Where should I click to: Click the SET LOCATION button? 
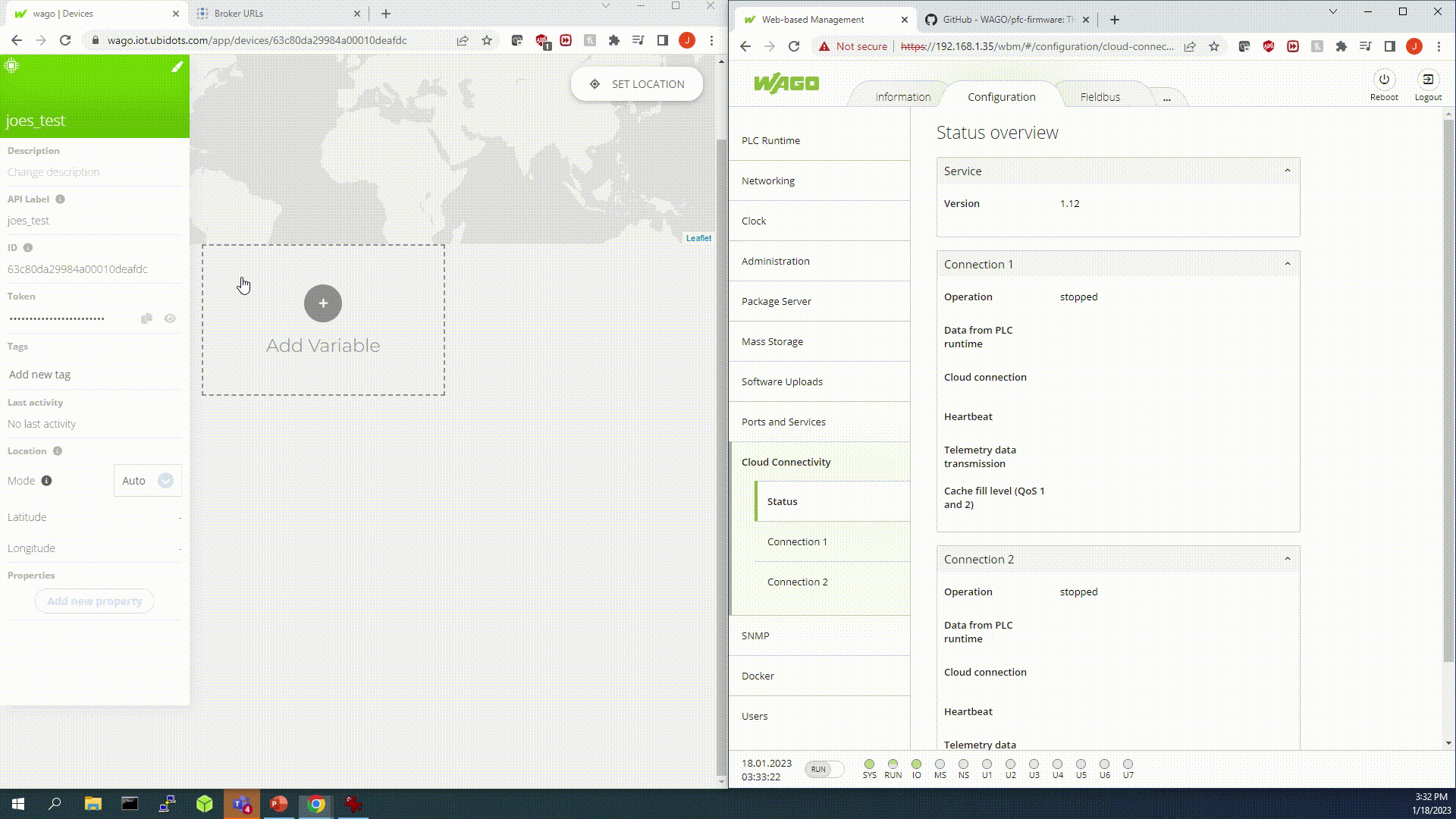[637, 84]
